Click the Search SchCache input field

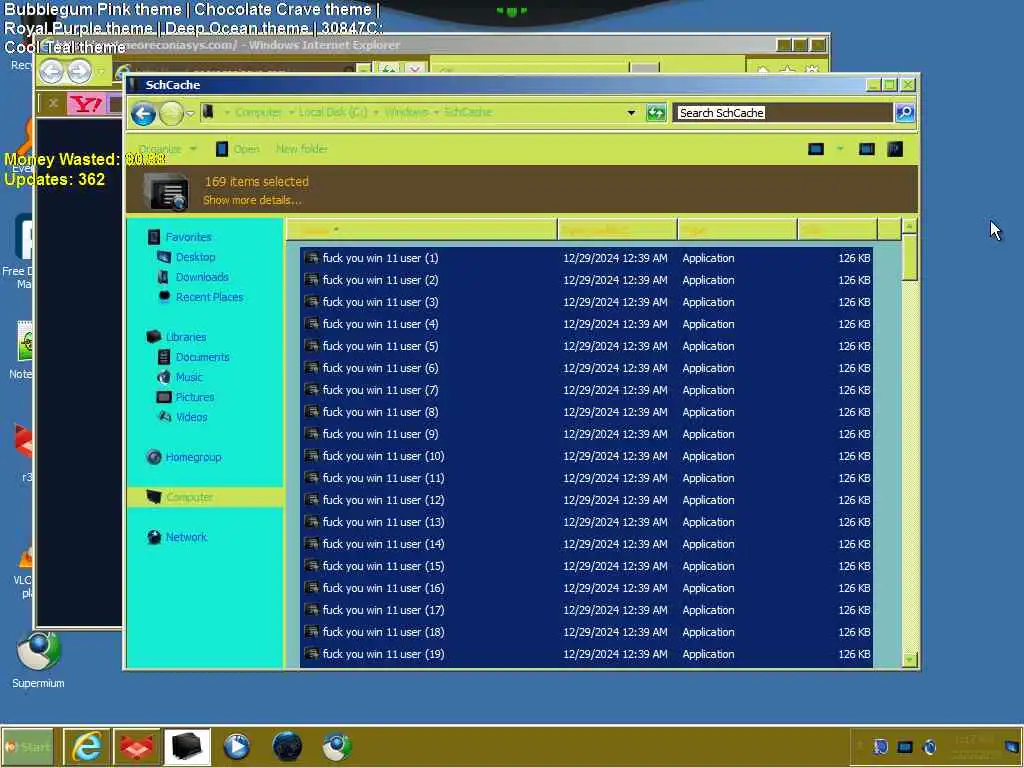point(783,113)
